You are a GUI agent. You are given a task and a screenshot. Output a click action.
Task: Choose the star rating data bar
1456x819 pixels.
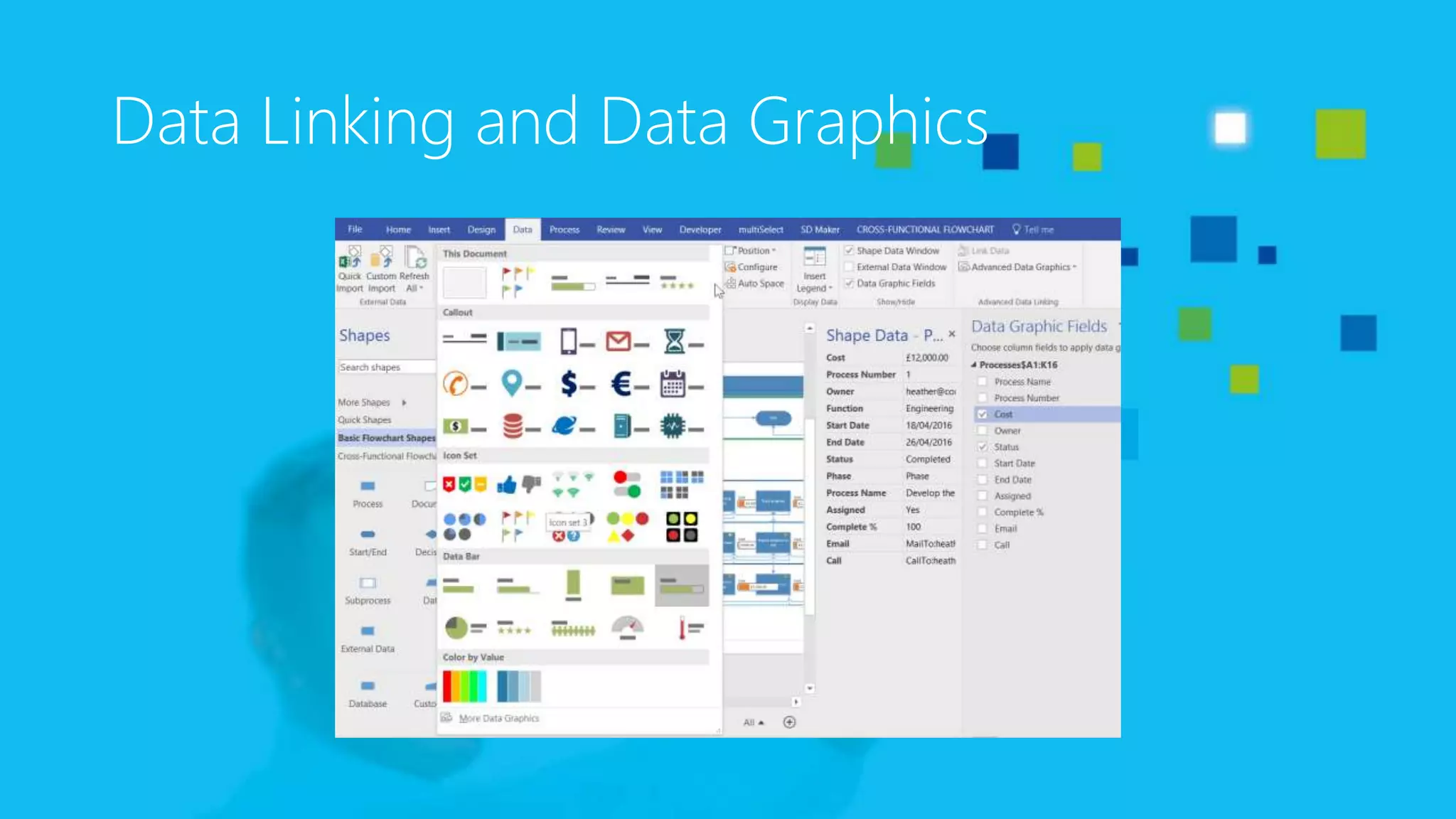[x=515, y=628]
